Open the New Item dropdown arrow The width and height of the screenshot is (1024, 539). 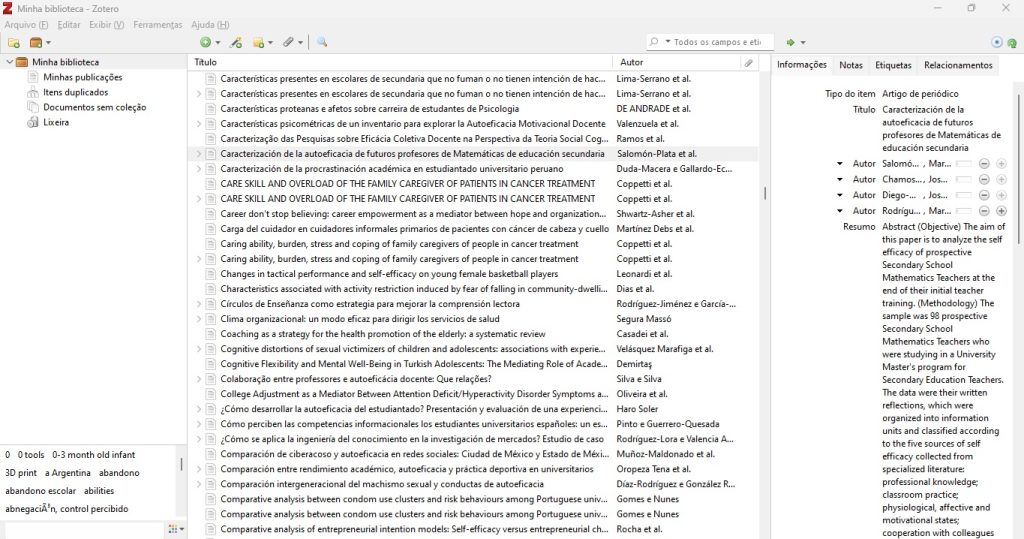[x=218, y=43]
